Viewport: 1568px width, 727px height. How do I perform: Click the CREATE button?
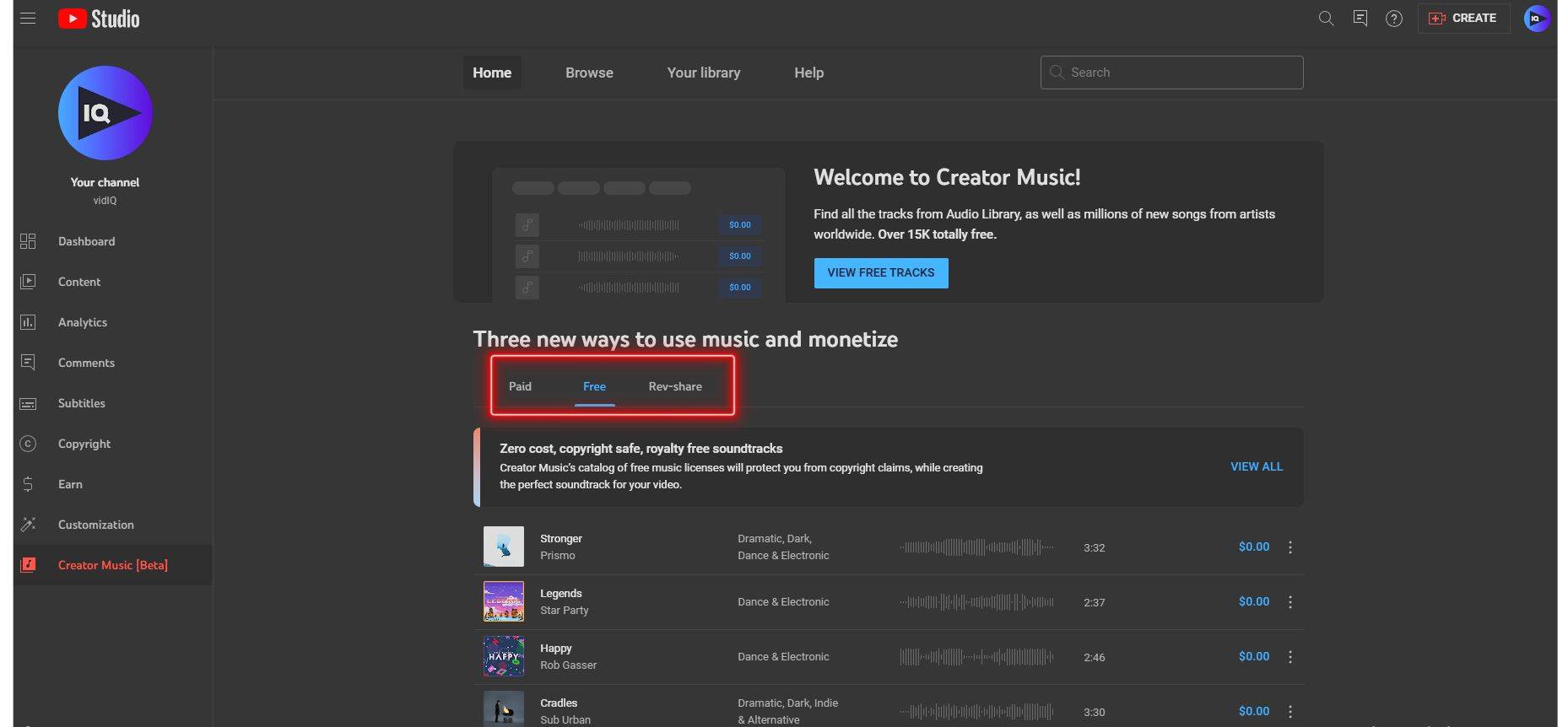click(1463, 18)
